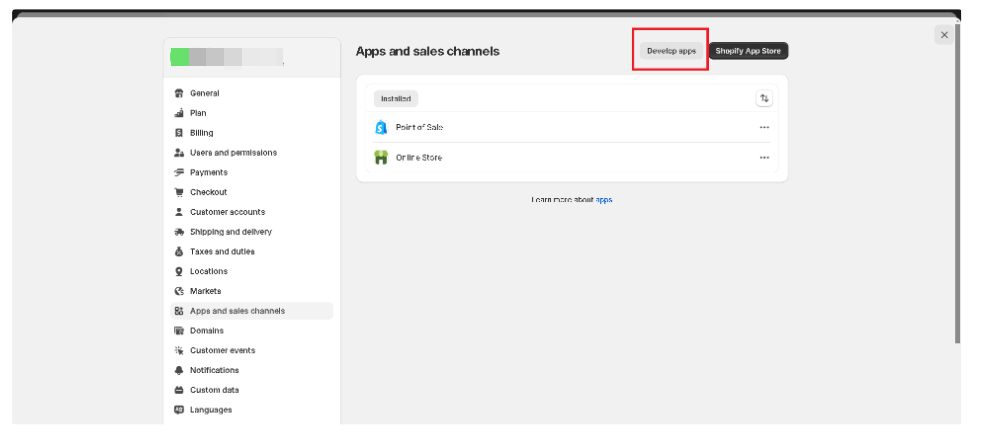983x448 pixels.
Task: Open Customer events settings
Action: 222,350
